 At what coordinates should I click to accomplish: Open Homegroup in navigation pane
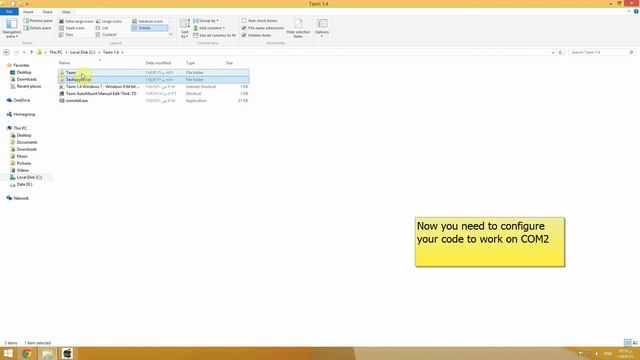pos(24,114)
